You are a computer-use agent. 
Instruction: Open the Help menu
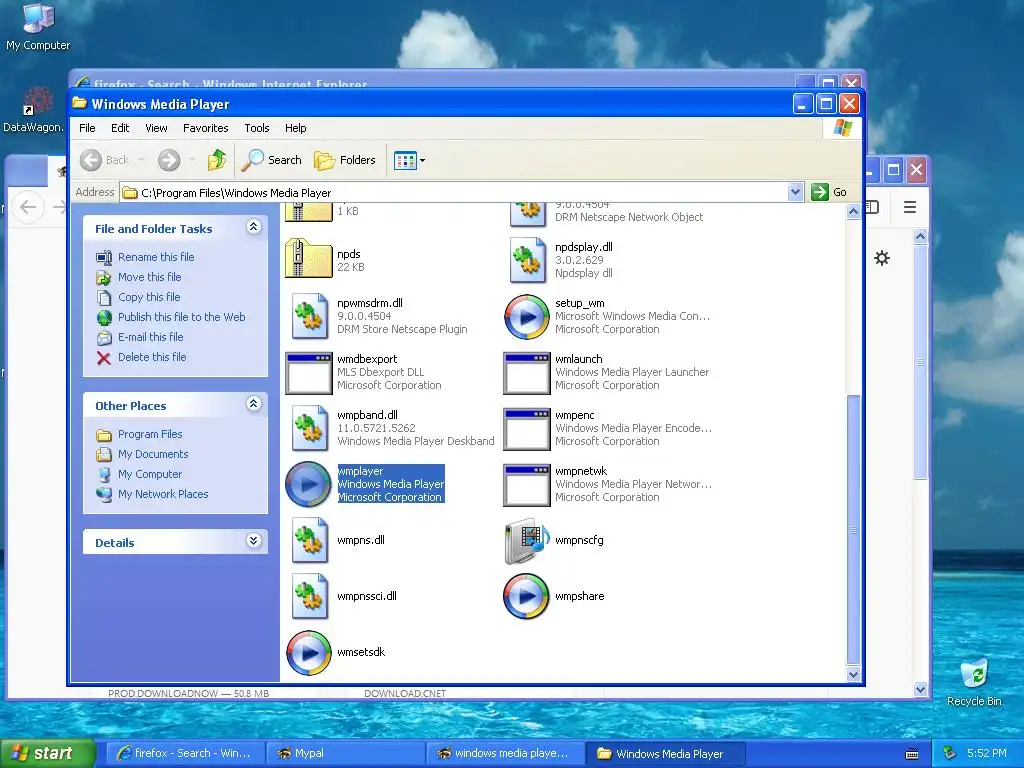(x=295, y=128)
